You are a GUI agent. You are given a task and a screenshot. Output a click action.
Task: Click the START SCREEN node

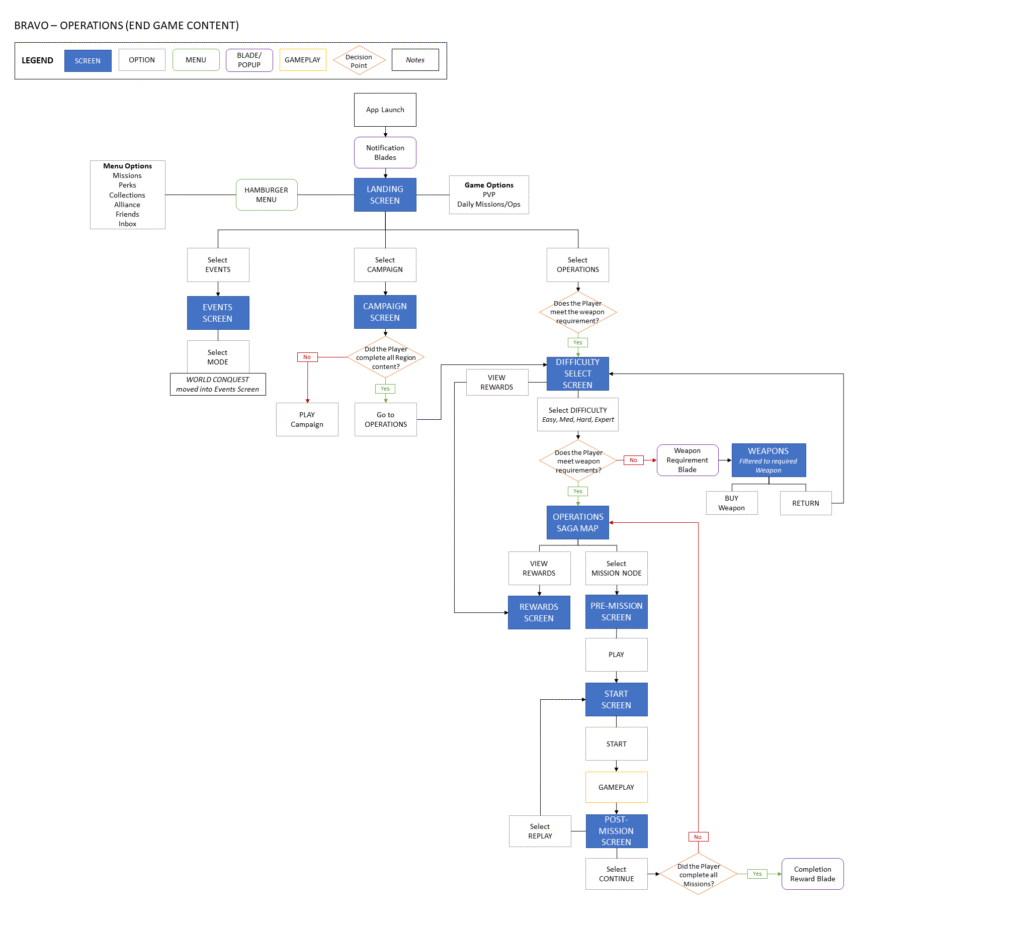(x=616, y=699)
